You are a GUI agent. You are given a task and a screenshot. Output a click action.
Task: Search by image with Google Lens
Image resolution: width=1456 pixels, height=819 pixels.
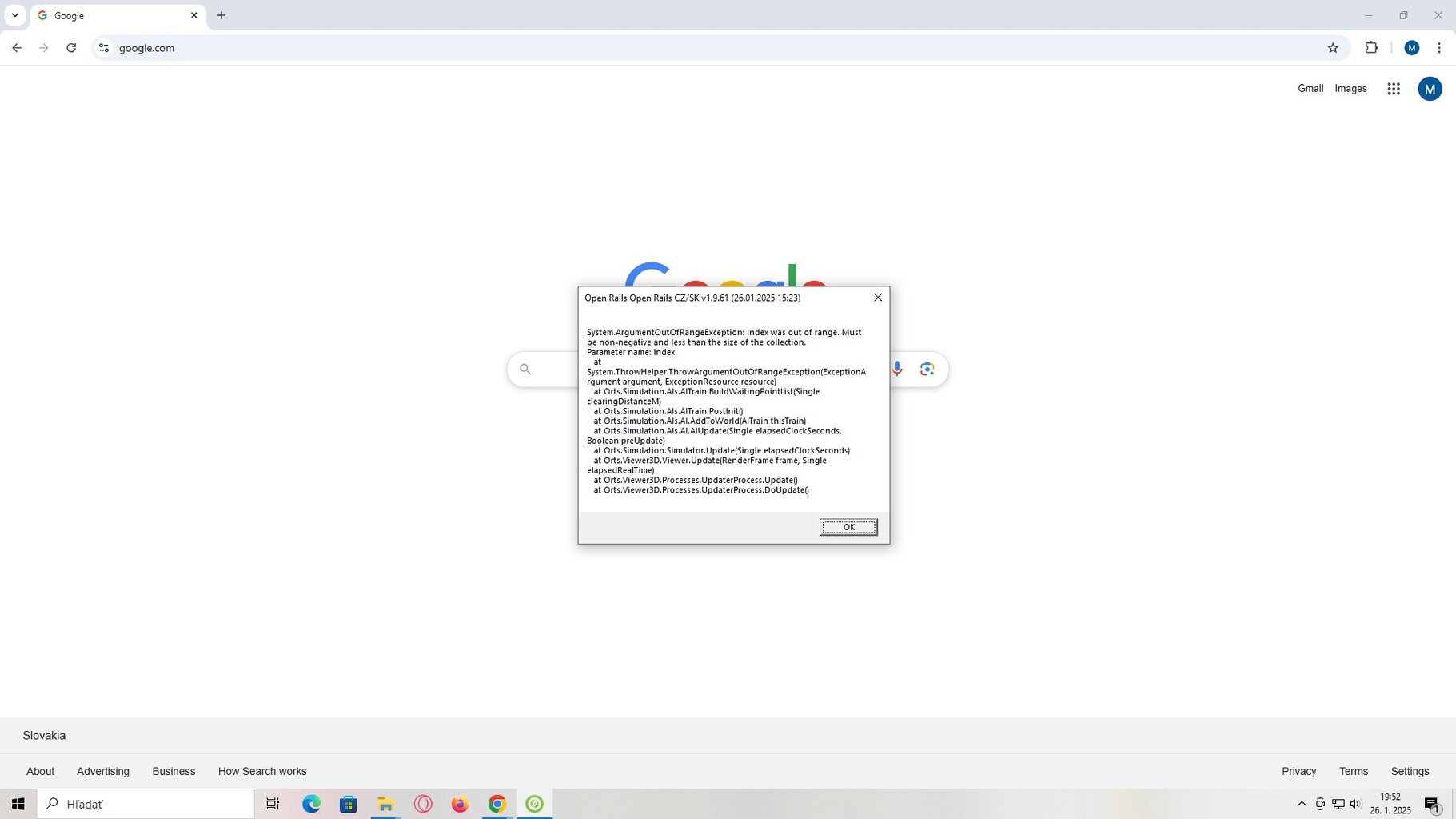click(x=927, y=369)
